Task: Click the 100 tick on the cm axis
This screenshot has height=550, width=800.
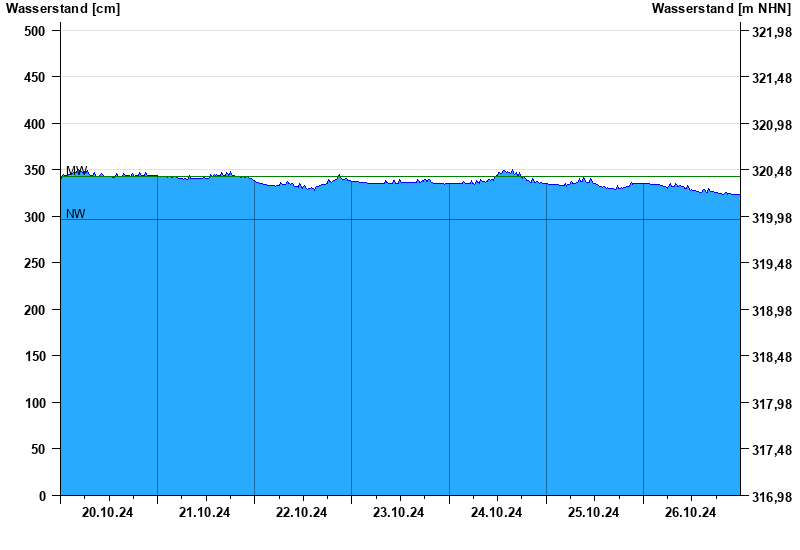Action: 35,403
